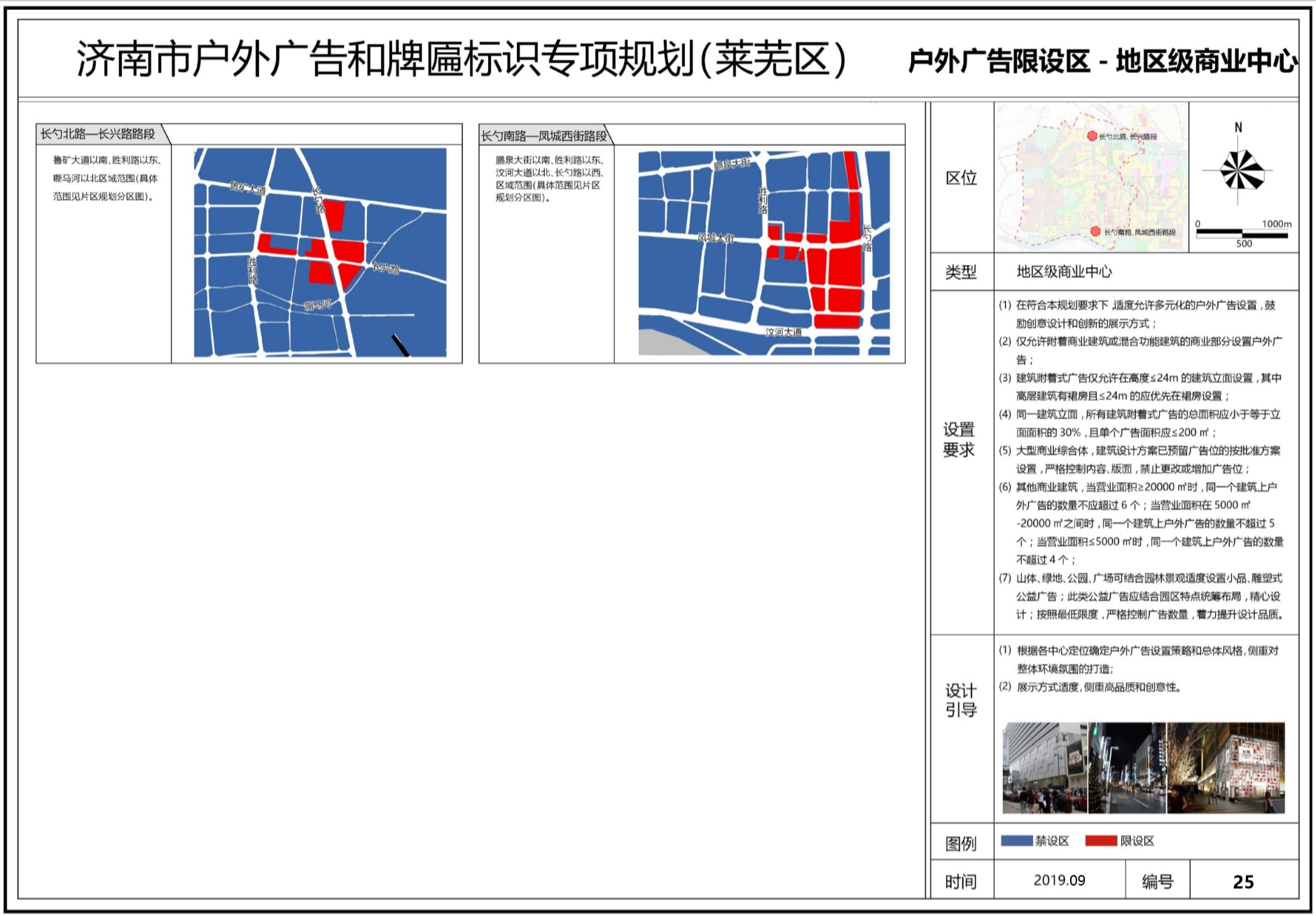The height and width of the screenshot is (916, 1316).
Task: Click the 地区级商业中心 type text
Action: pyautogui.click(x=1064, y=272)
